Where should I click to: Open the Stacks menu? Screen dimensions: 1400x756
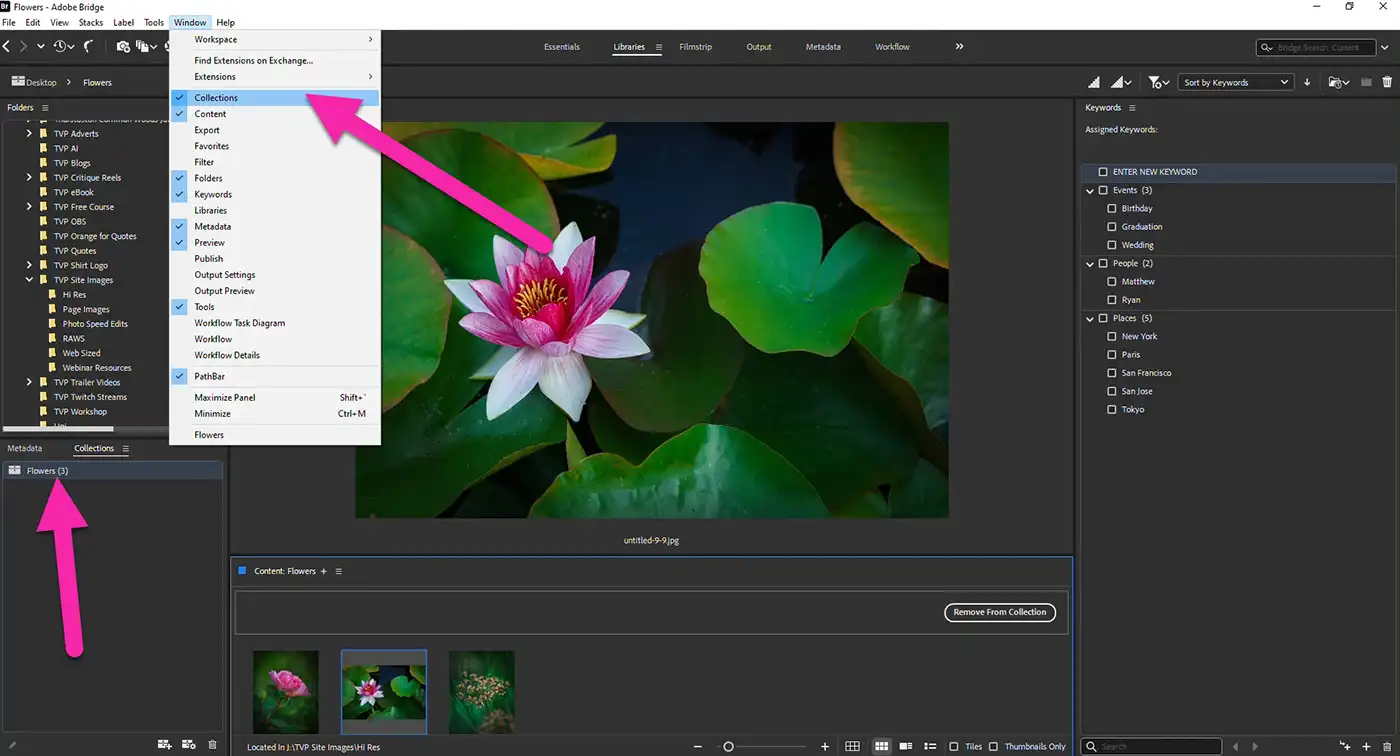[x=91, y=22]
